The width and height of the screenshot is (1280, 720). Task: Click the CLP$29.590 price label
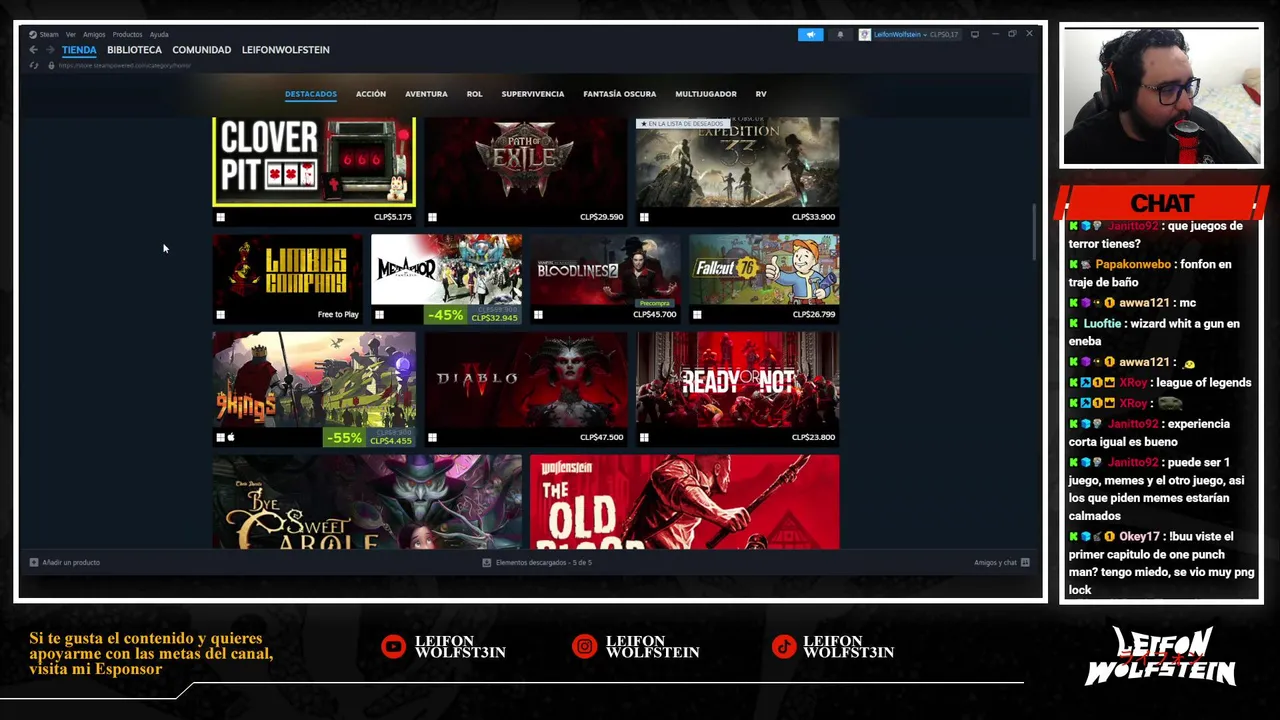[x=602, y=217]
